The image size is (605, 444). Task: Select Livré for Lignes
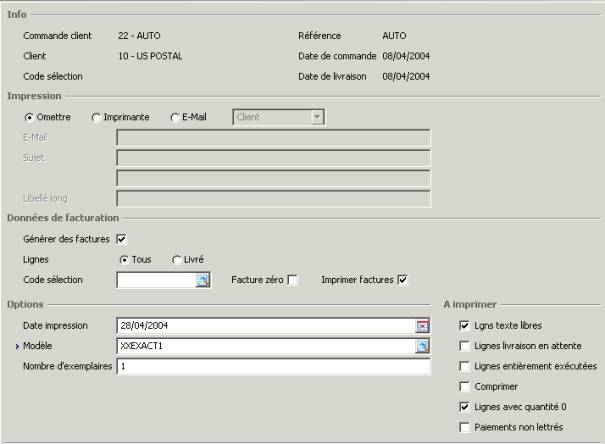(177, 260)
